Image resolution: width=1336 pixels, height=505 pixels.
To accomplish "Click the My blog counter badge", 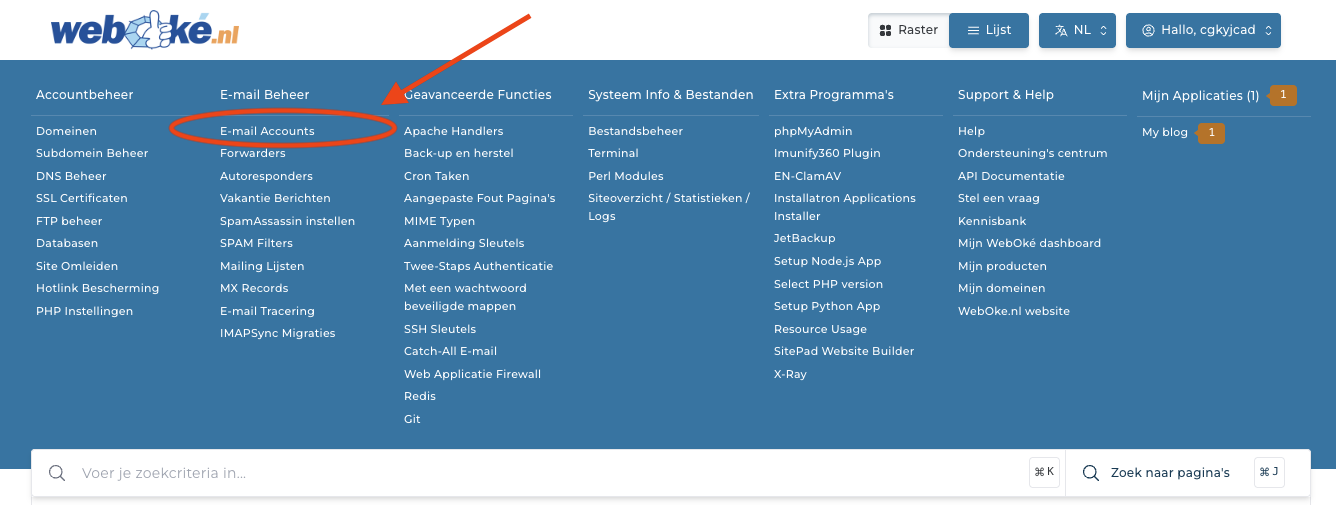I will tap(1211, 132).
